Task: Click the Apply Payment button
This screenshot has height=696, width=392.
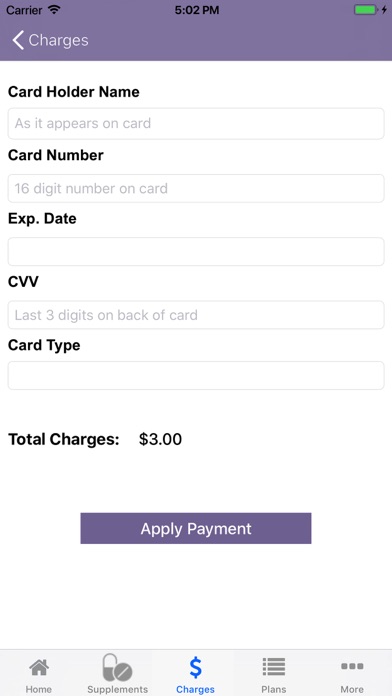Action: [196, 528]
